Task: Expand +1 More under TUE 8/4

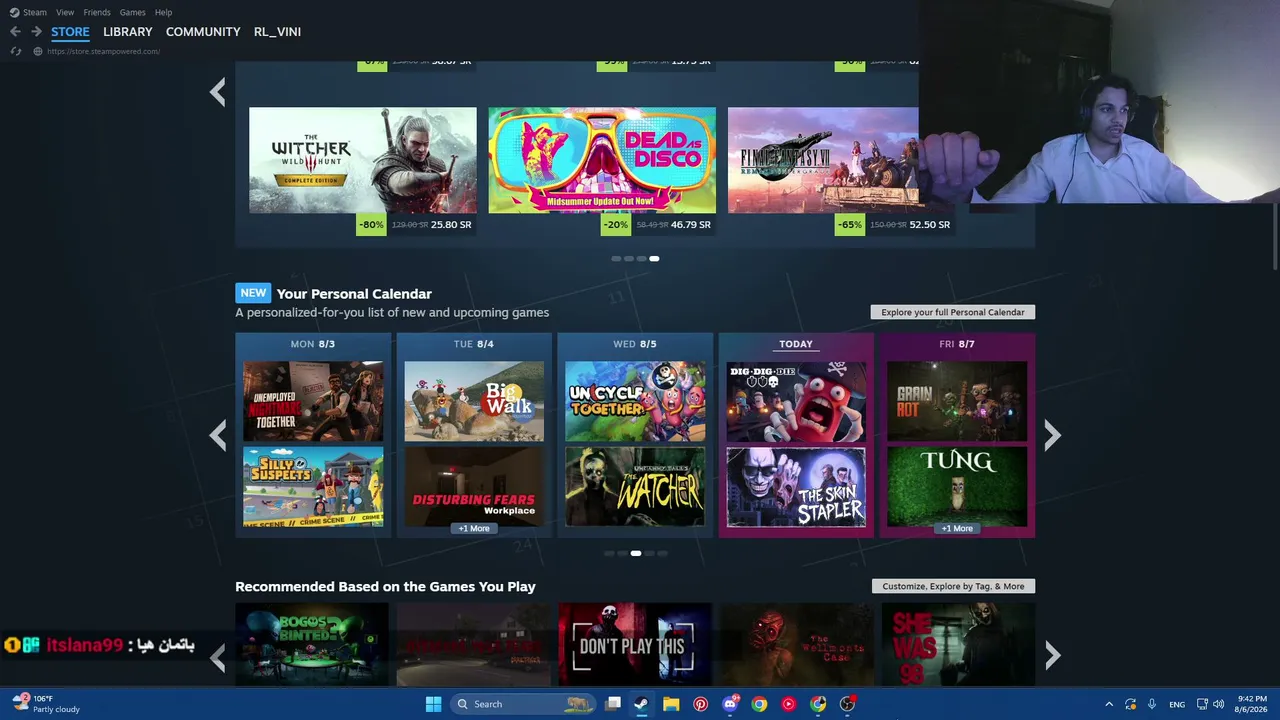Action: (474, 528)
